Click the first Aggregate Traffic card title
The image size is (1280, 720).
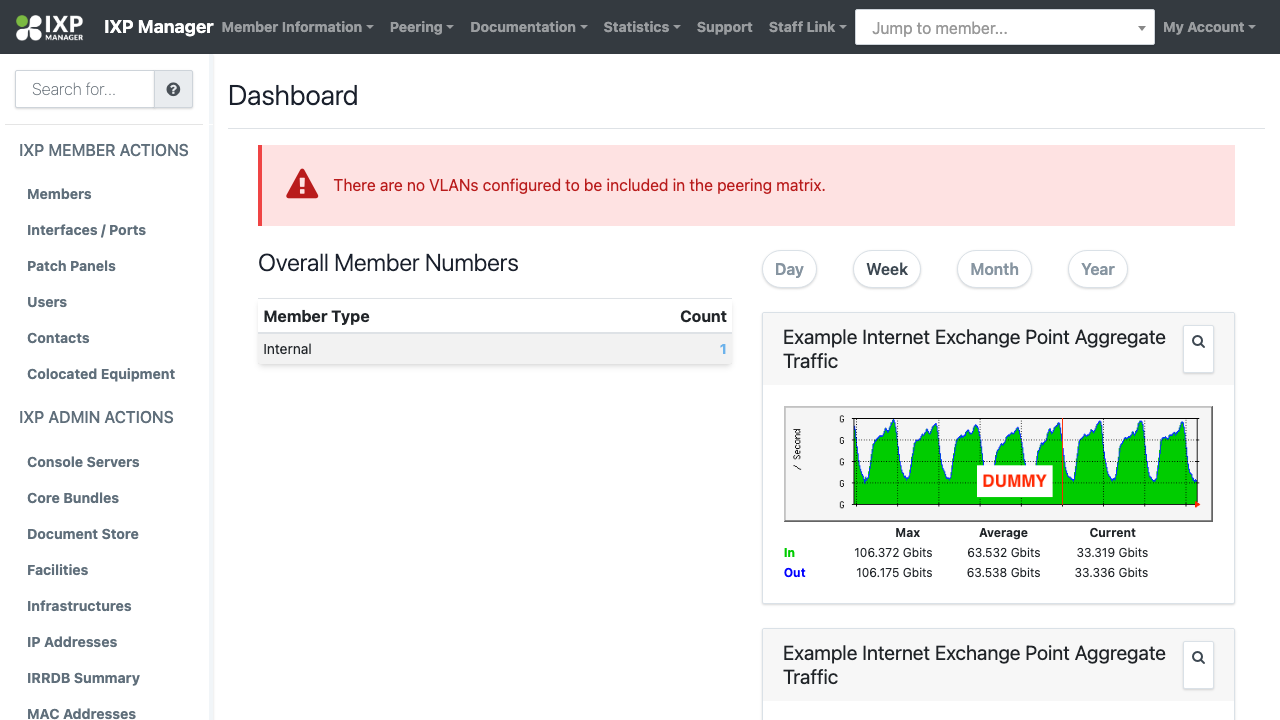coord(974,349)
